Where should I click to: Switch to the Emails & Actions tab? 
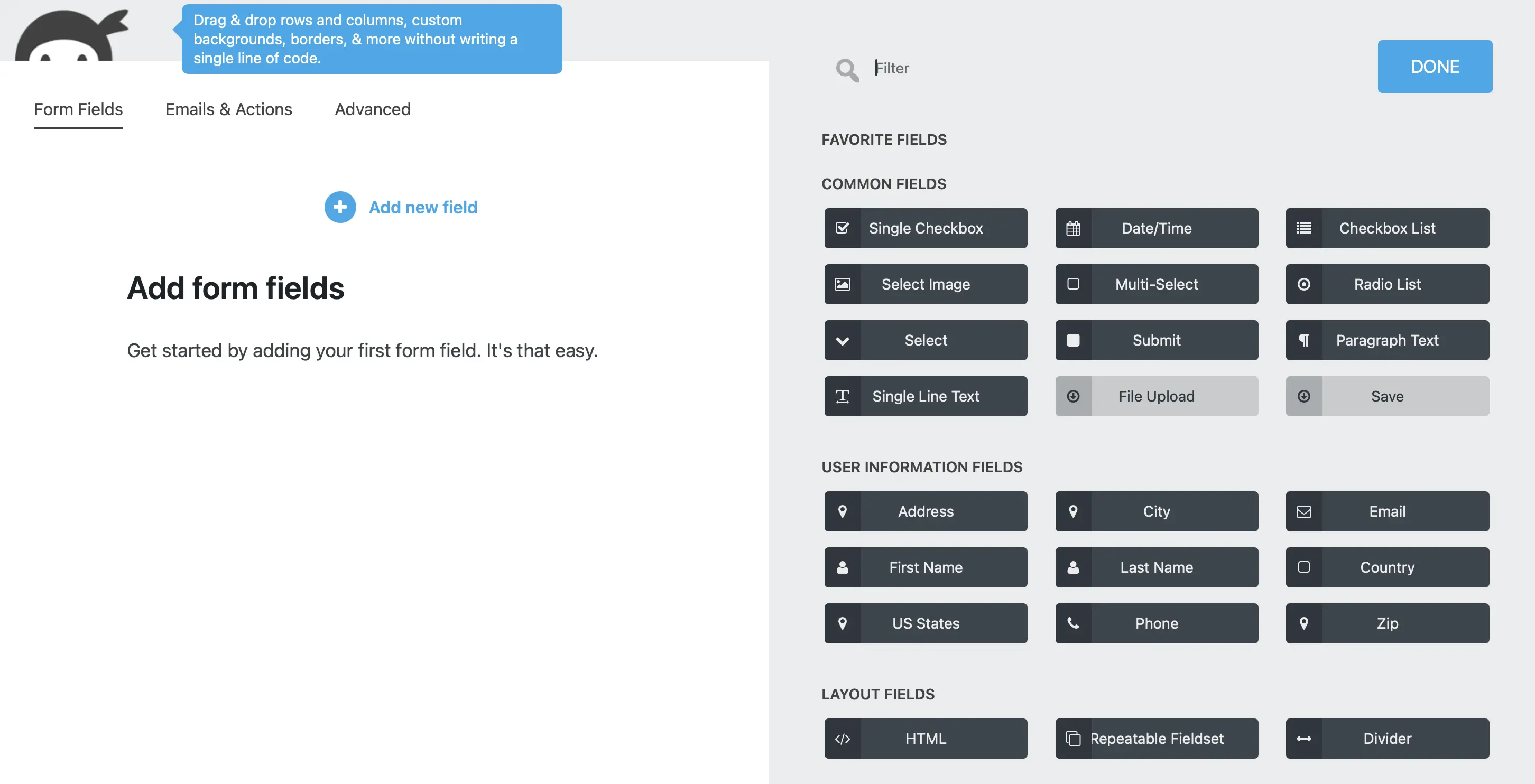228,109
